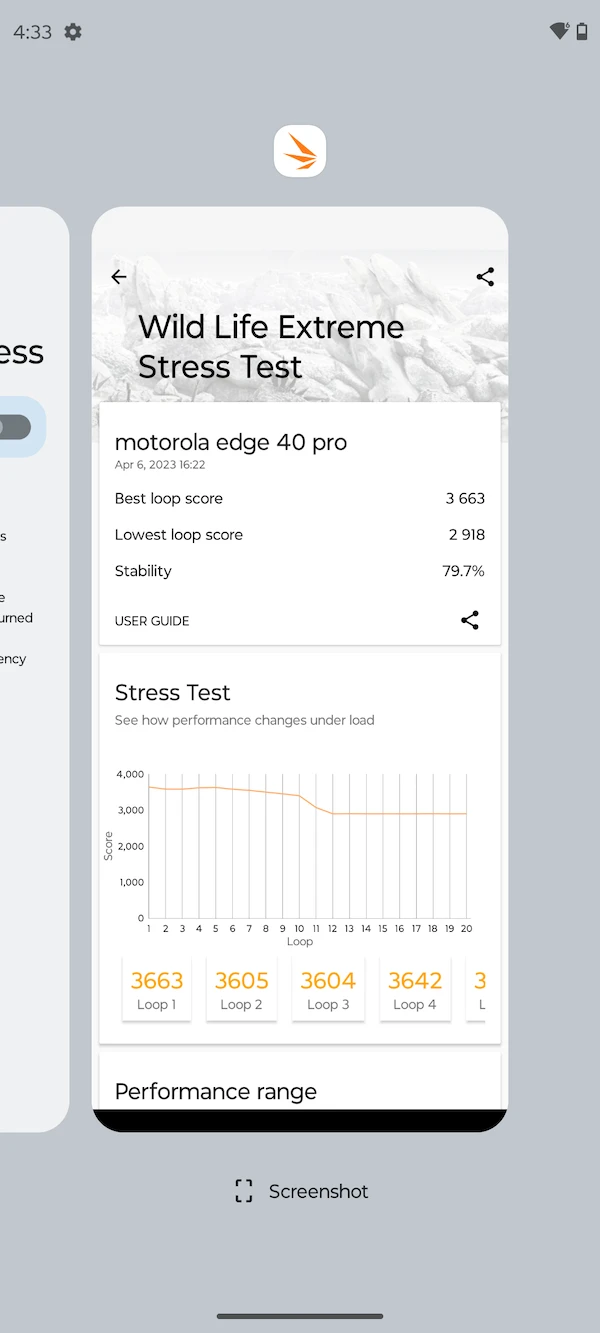
Task: Tap the share icon in header
Action: click(x=485, y=277)
